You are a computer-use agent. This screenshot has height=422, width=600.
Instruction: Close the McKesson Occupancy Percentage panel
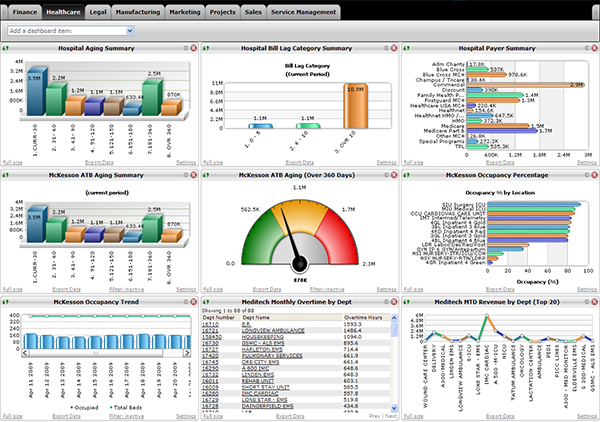[595, 175]
